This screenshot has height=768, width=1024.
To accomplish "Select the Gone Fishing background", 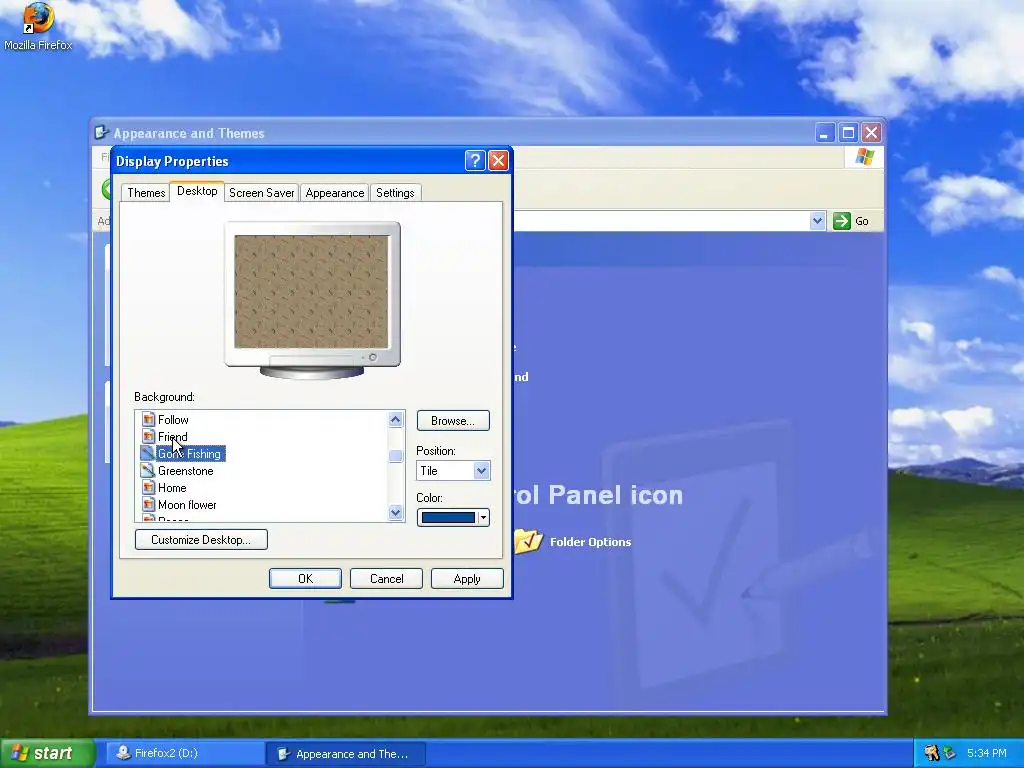I will point(189,454).
